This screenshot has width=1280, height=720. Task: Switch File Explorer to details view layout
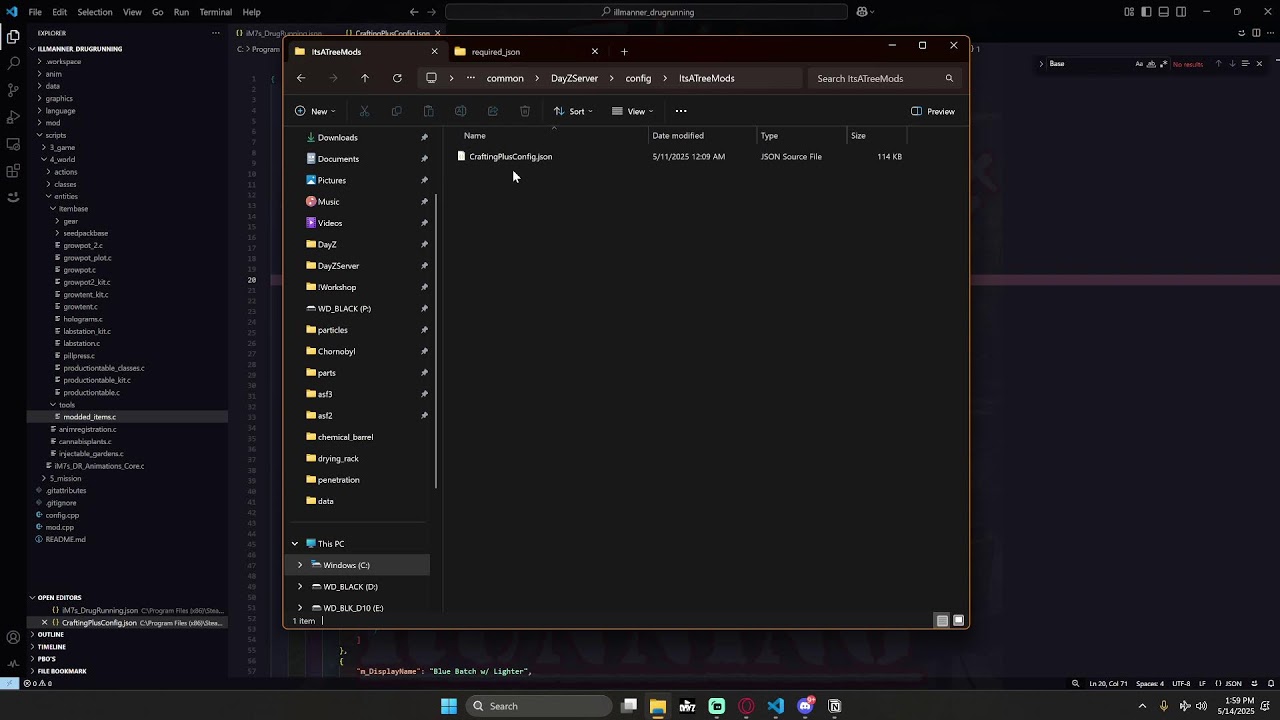[942, 621]
